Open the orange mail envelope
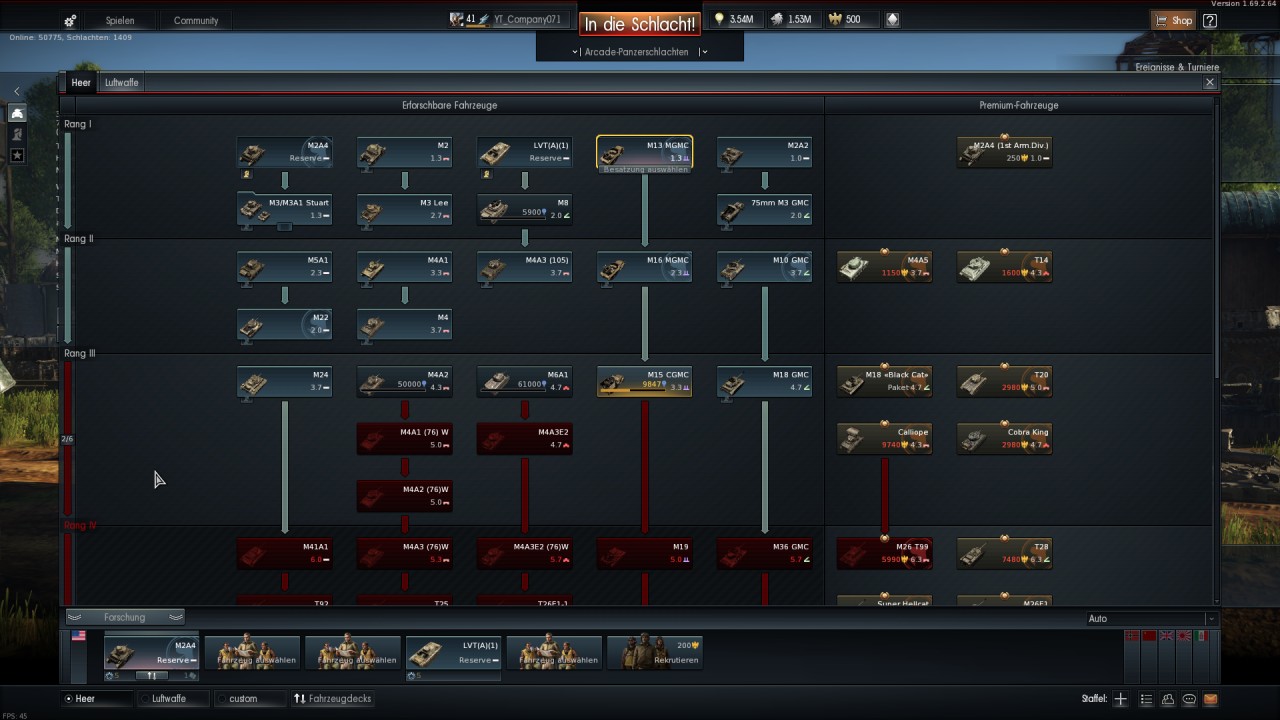The height and width of the screenshot is (720, 1280). [x=1211, y=699]
